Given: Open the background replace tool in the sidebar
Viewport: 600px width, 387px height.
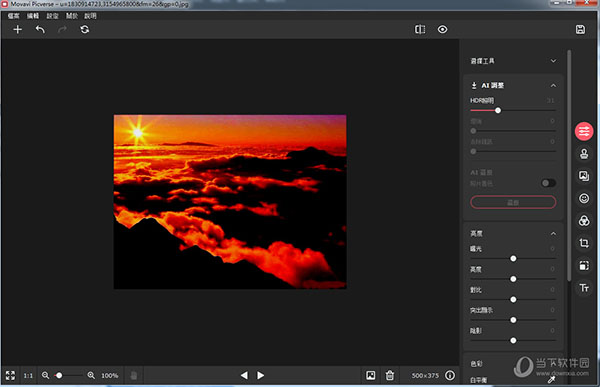Looking at the screenshot, I should [584, 176].
